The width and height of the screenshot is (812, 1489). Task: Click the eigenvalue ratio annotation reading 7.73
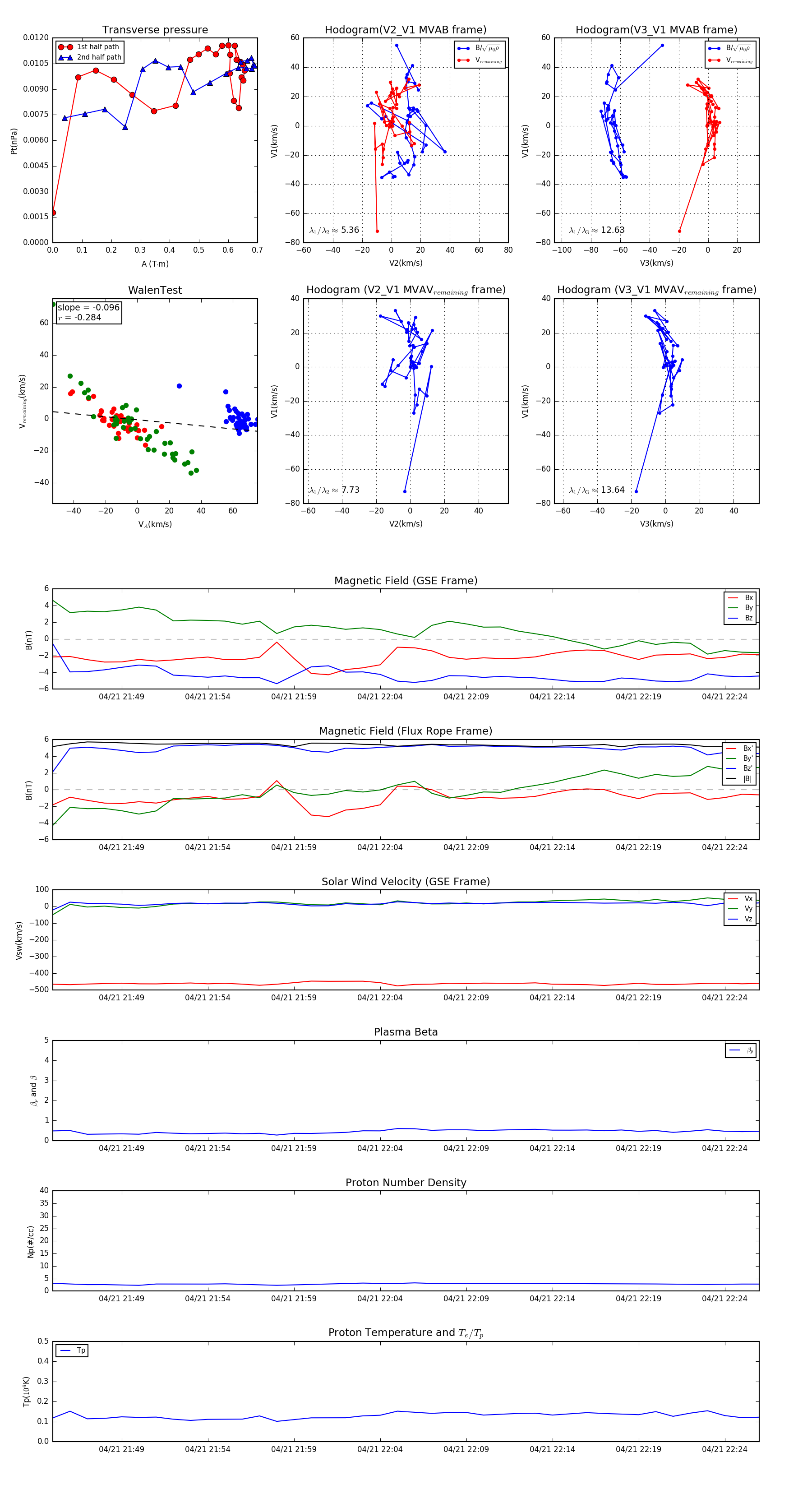(x=334, y=490)
